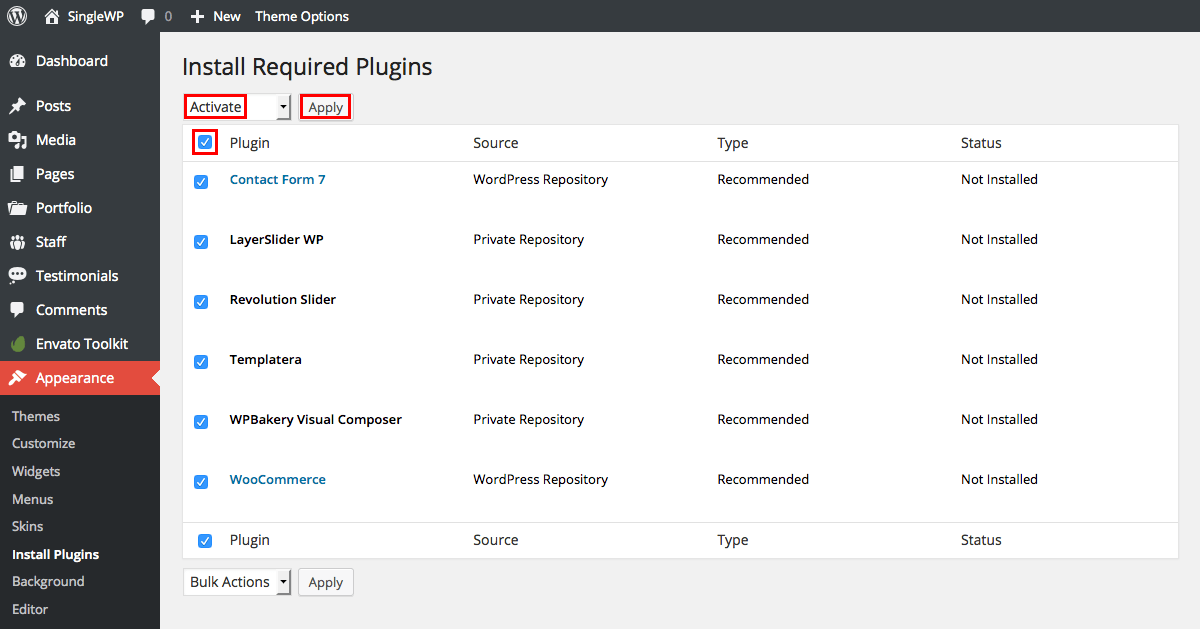Open the Activate bulk action dropdown

pos(237,107)
